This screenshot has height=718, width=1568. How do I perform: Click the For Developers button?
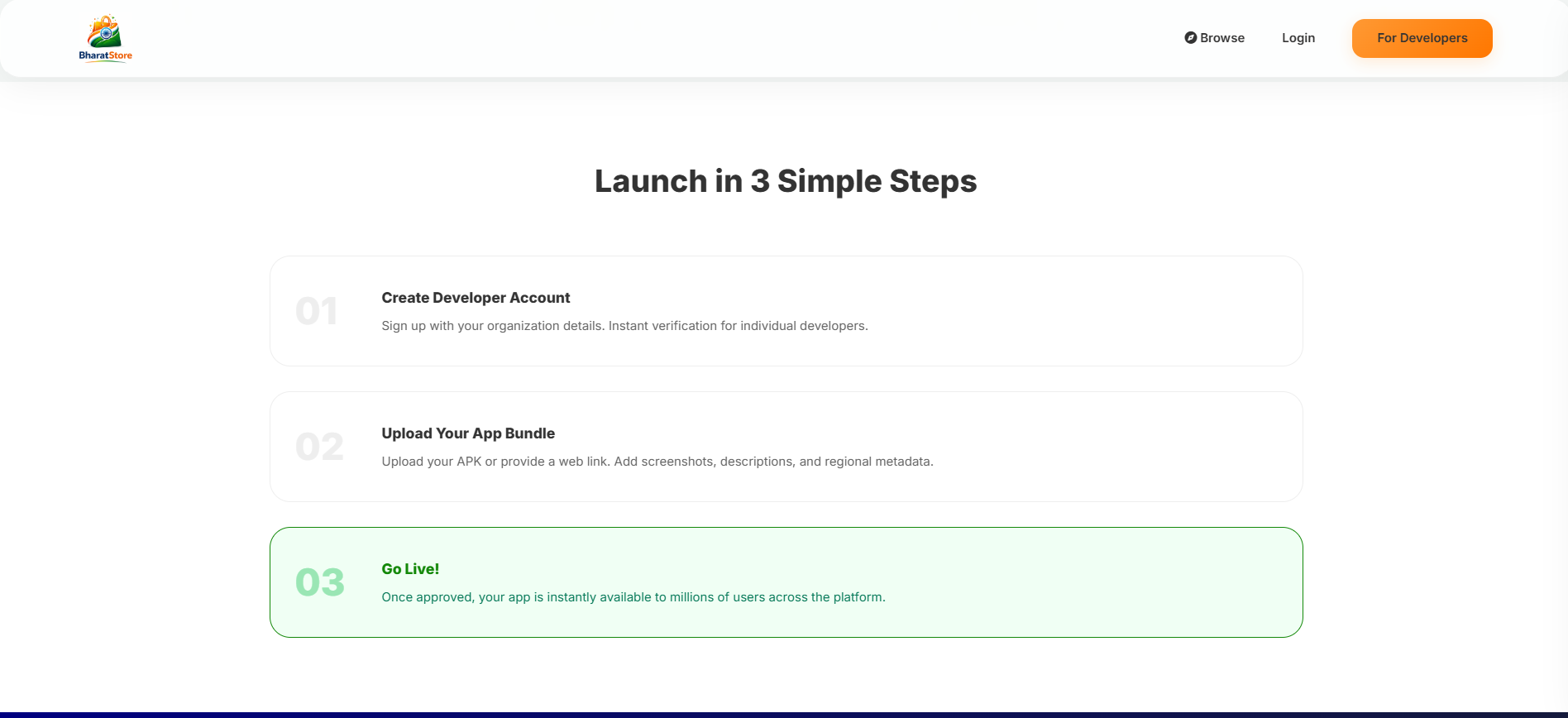[1422, 38]
